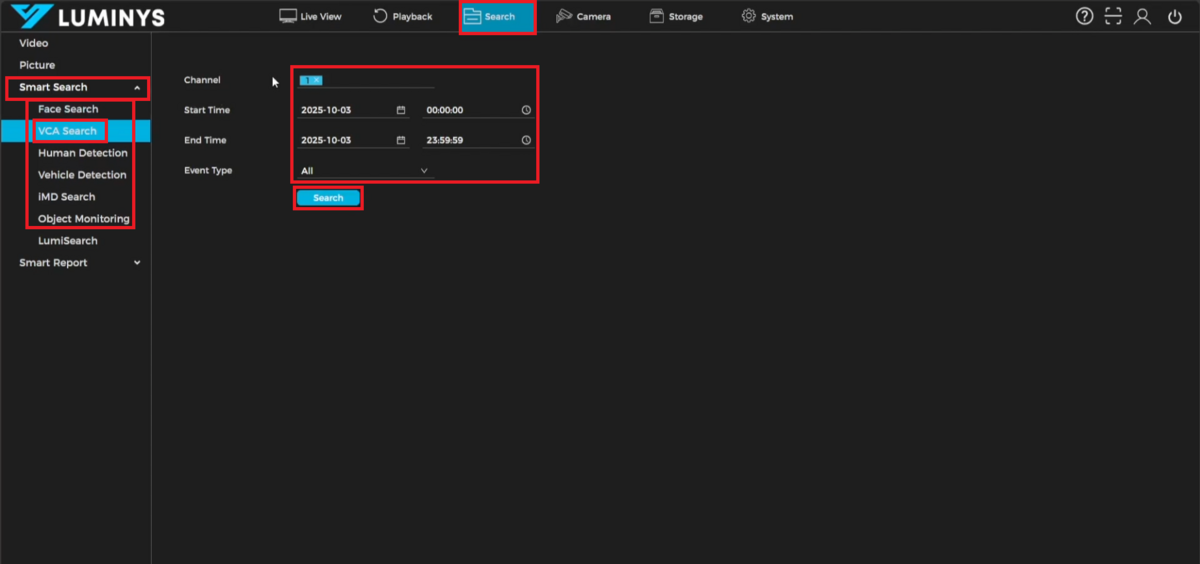Screen dimensions: 1200x564
Task: Open the End Time calendar picker icon
Action: coord(401,140)
